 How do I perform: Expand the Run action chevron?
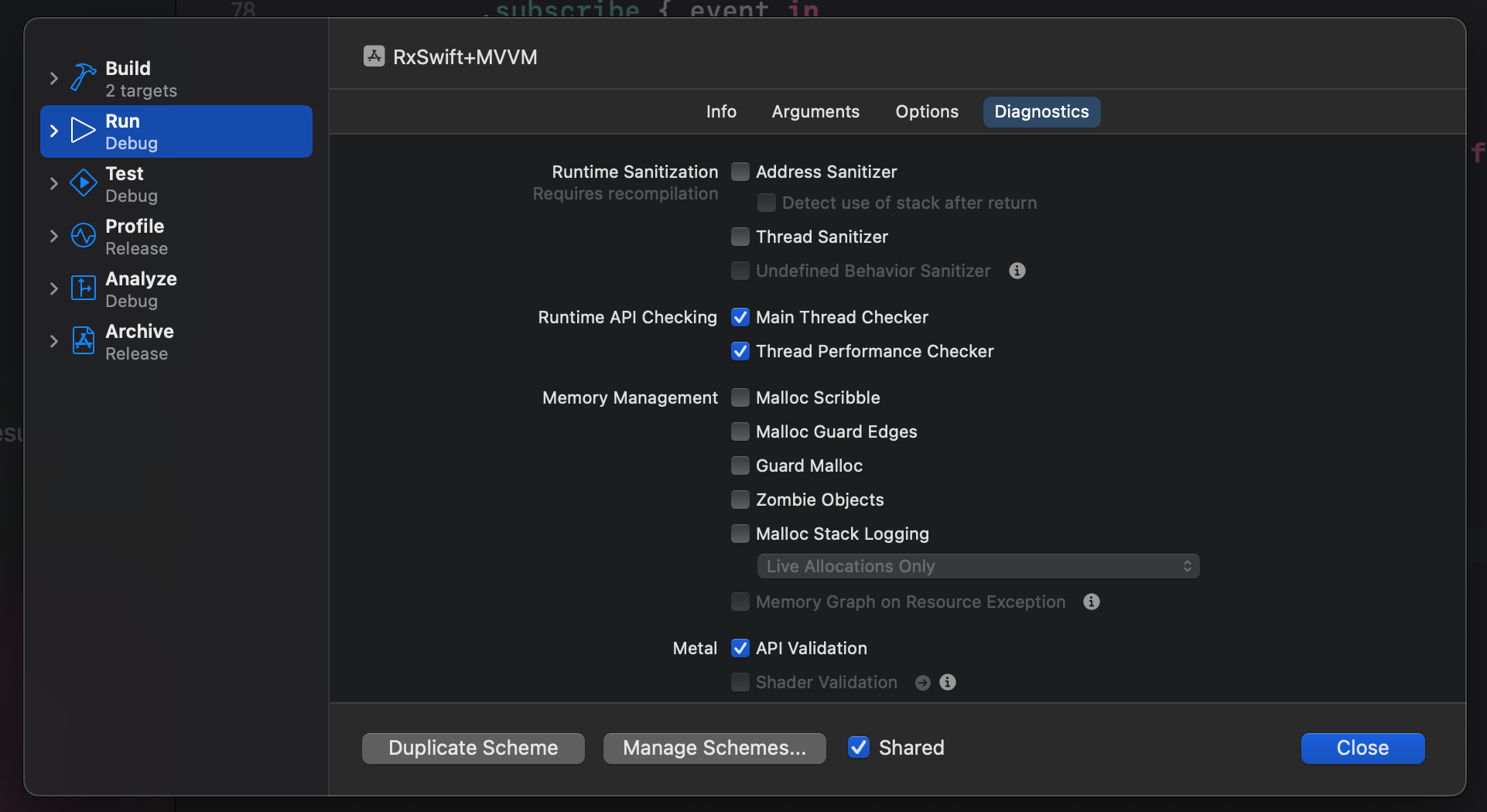click(x=53, y=131)
